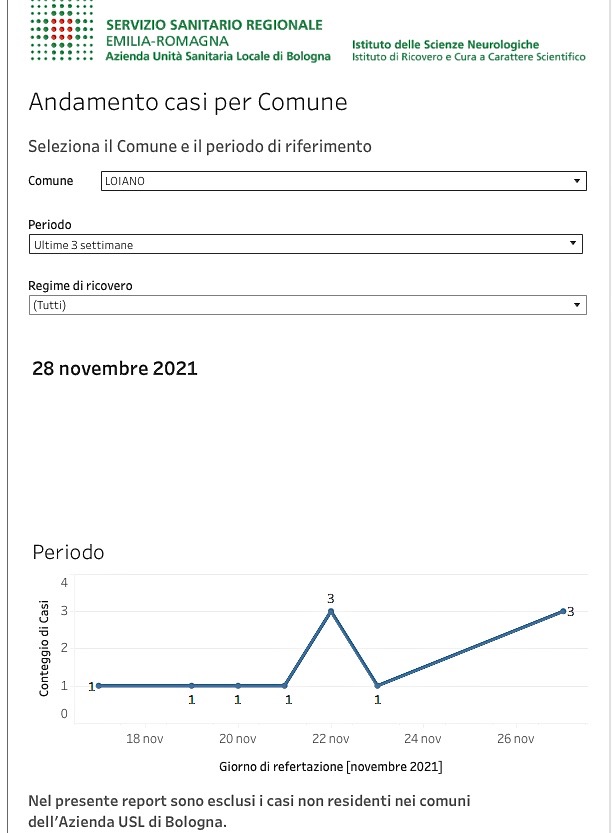Click the Azienda Unità Sanitaria Locale di Bologna text
This screenshot has height=833, width=612.
pyautogui.click(x=218, y=56)
